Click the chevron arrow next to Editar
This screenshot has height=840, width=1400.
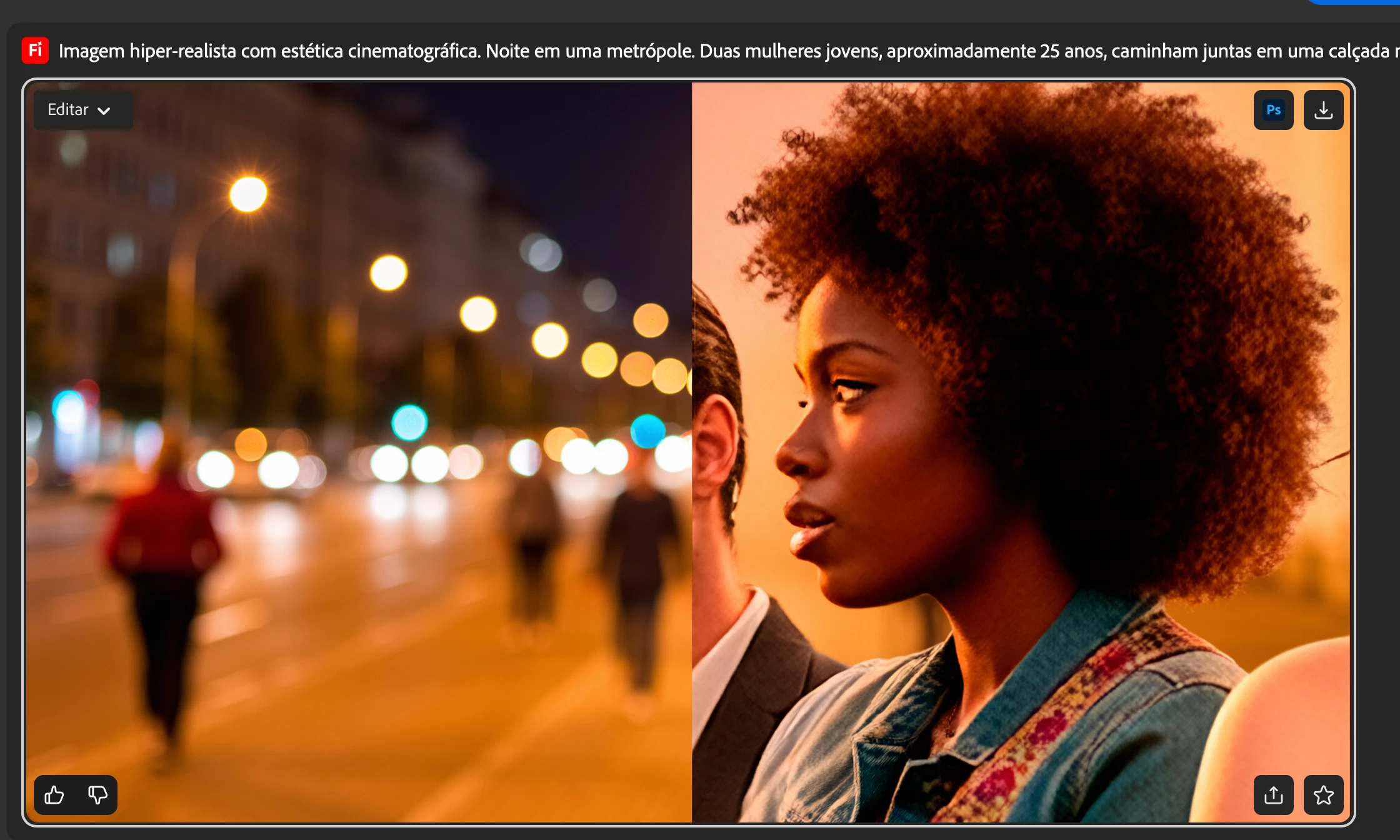coord(104,111)
